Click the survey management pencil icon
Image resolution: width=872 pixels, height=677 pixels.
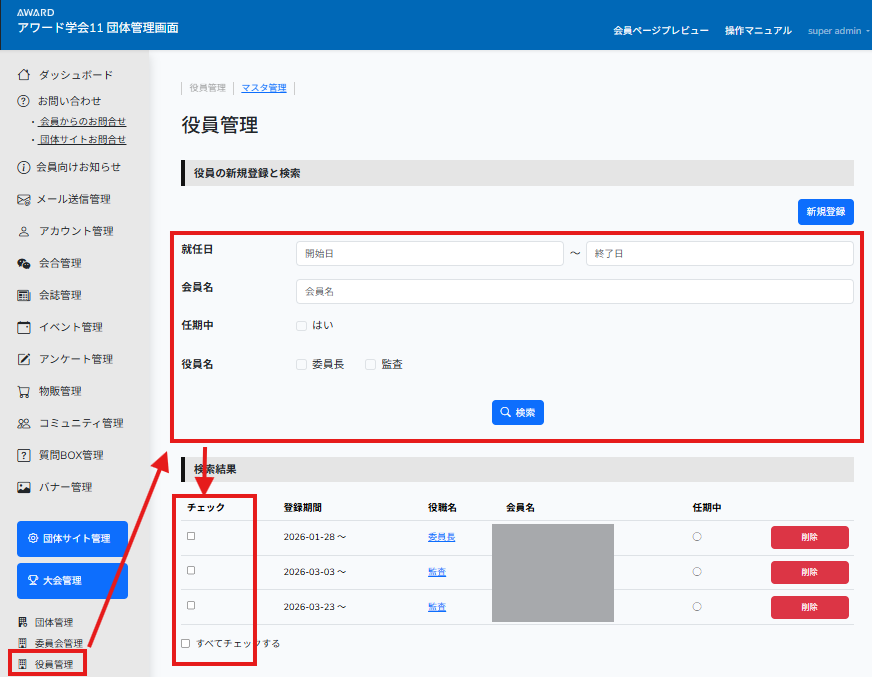tap(24, 359)
